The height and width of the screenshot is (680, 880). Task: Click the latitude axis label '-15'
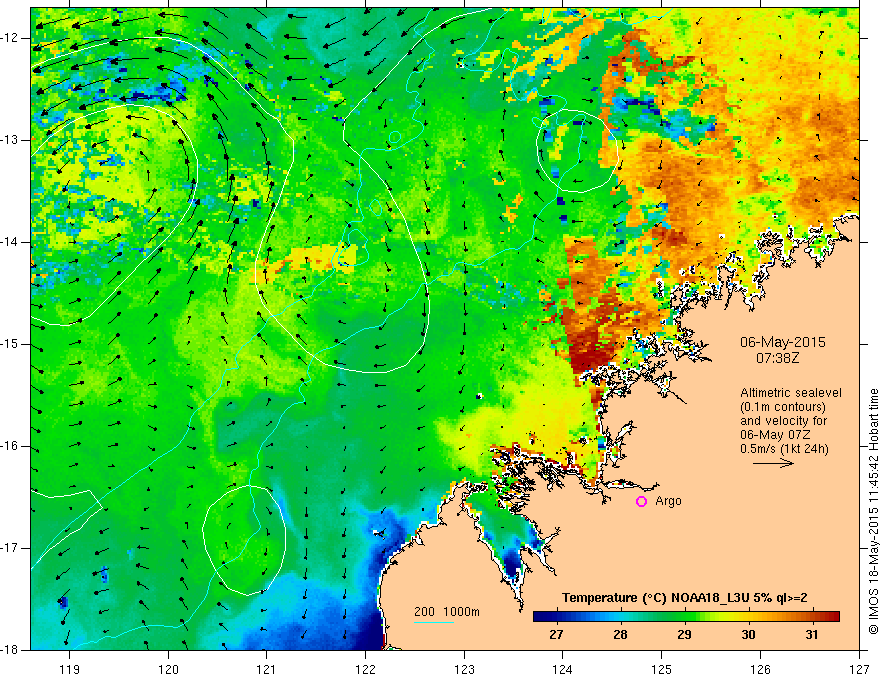[x=10, y=344]
